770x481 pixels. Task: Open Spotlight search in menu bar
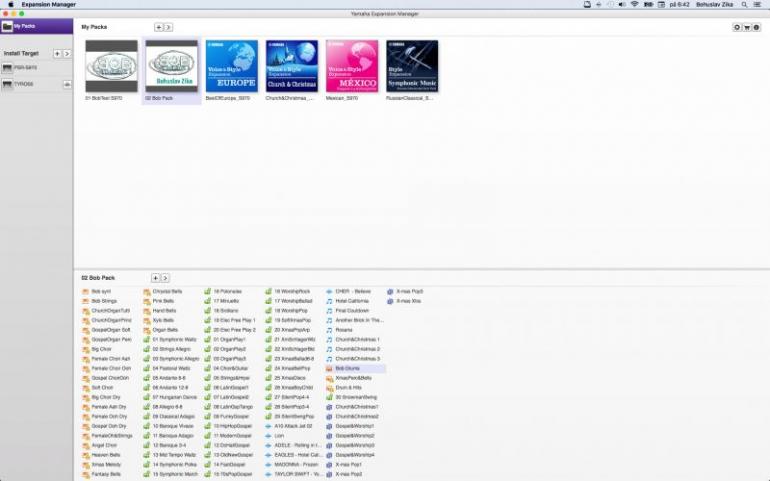click(x=744, y=4)
